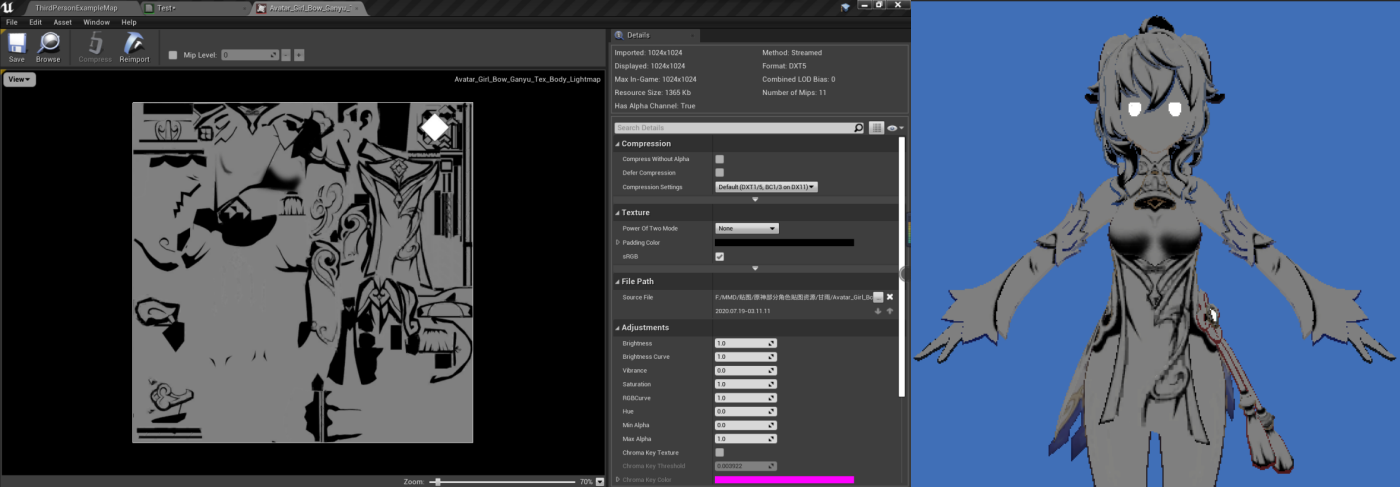Click the Details panel vertical scrollbar

[x=902, y=265]
